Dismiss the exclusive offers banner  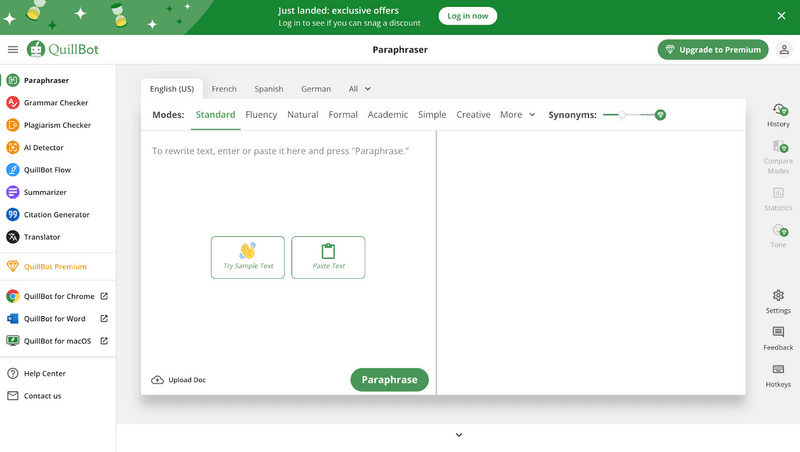pos(782,16)
